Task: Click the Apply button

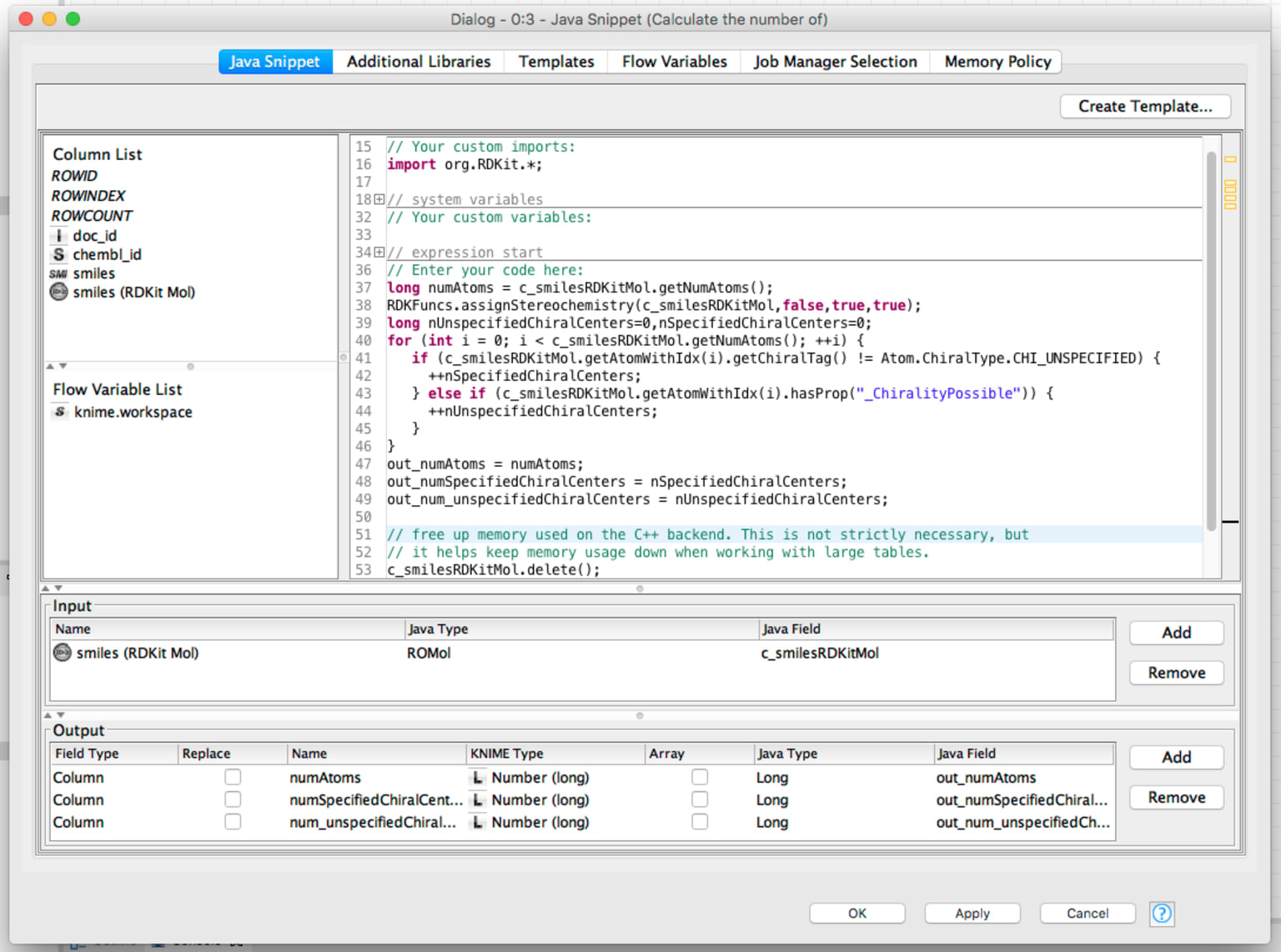Action: point(972,914)
